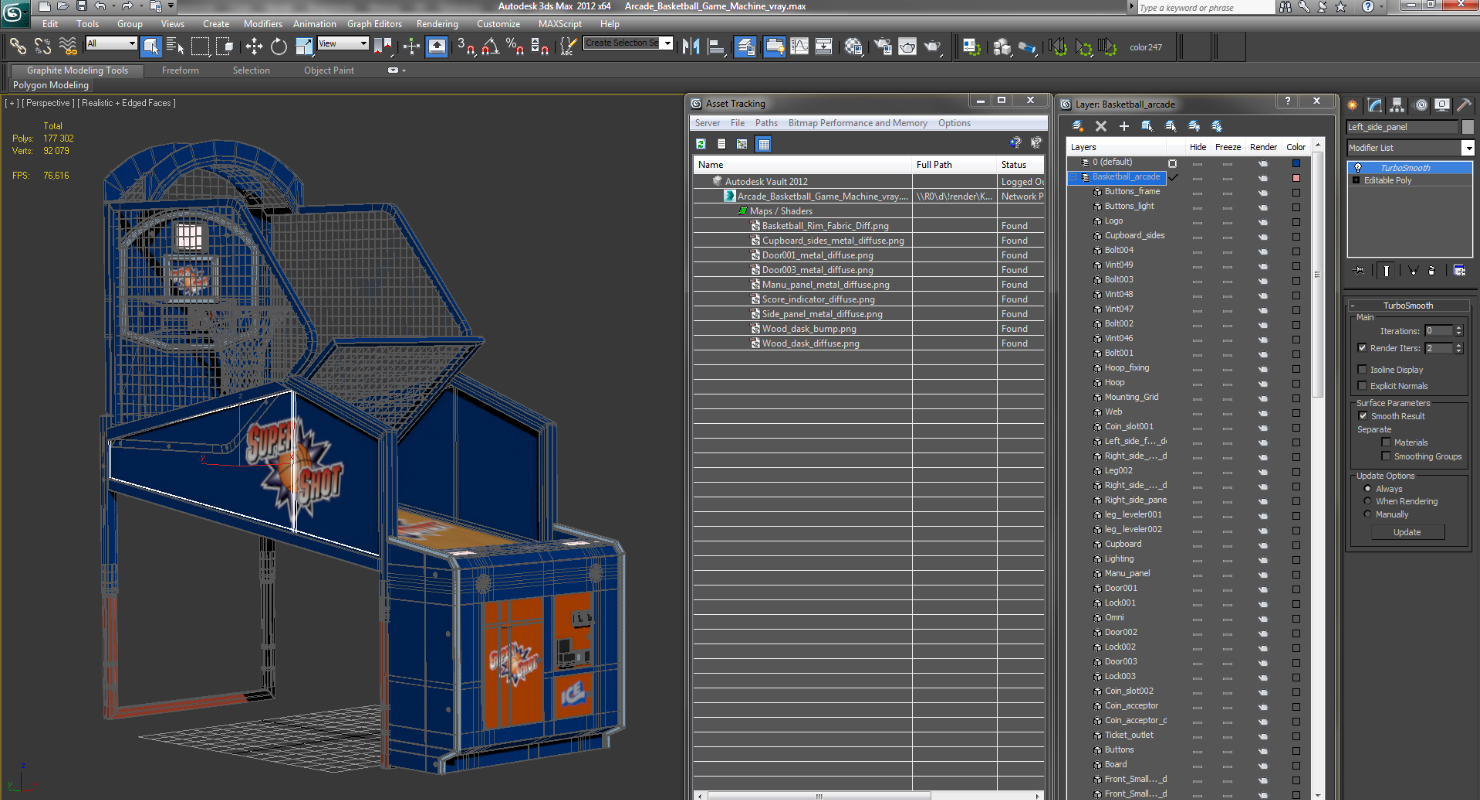Image resolution: width=1480 pixels, height=800 pixels.
Task: Activate the Select and Scale tool
Action: pyautogui.click(x=302, y=46)
